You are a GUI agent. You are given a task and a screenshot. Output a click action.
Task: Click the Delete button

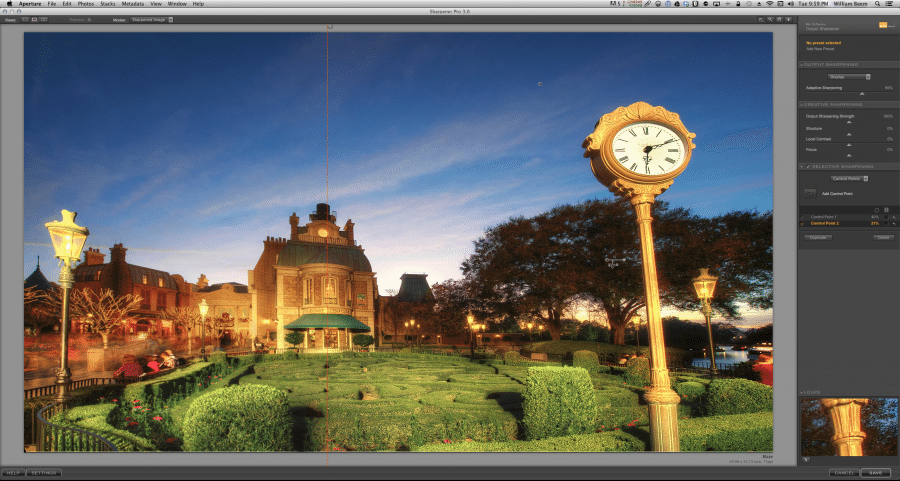883,238
